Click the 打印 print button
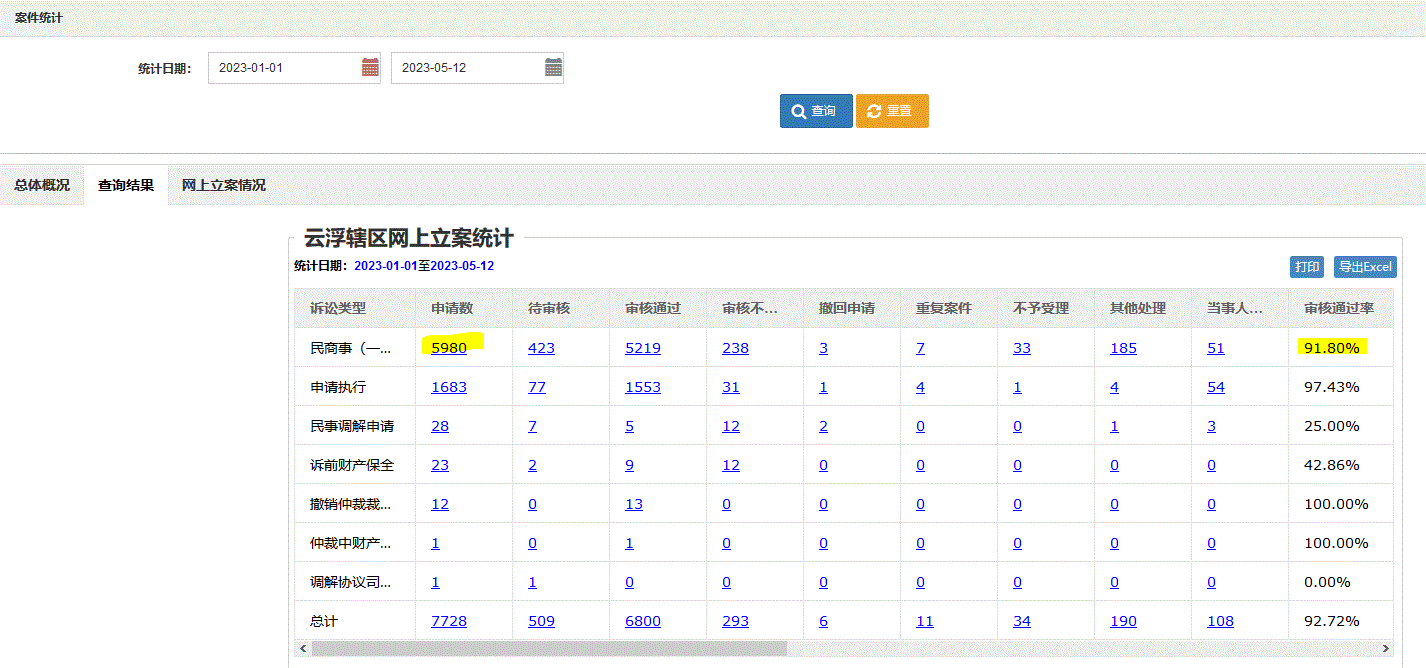 pyautogui.click(x=1307, y=267)
